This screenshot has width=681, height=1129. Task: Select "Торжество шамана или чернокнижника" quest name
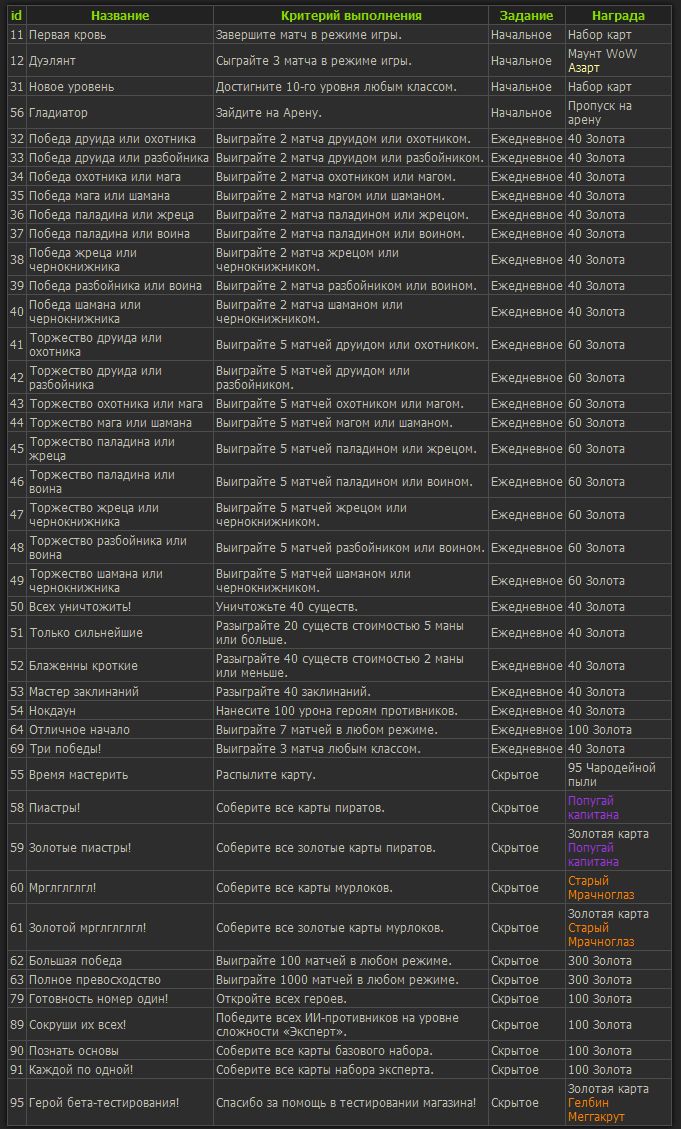pyautogui.click(x=96, y=580)
